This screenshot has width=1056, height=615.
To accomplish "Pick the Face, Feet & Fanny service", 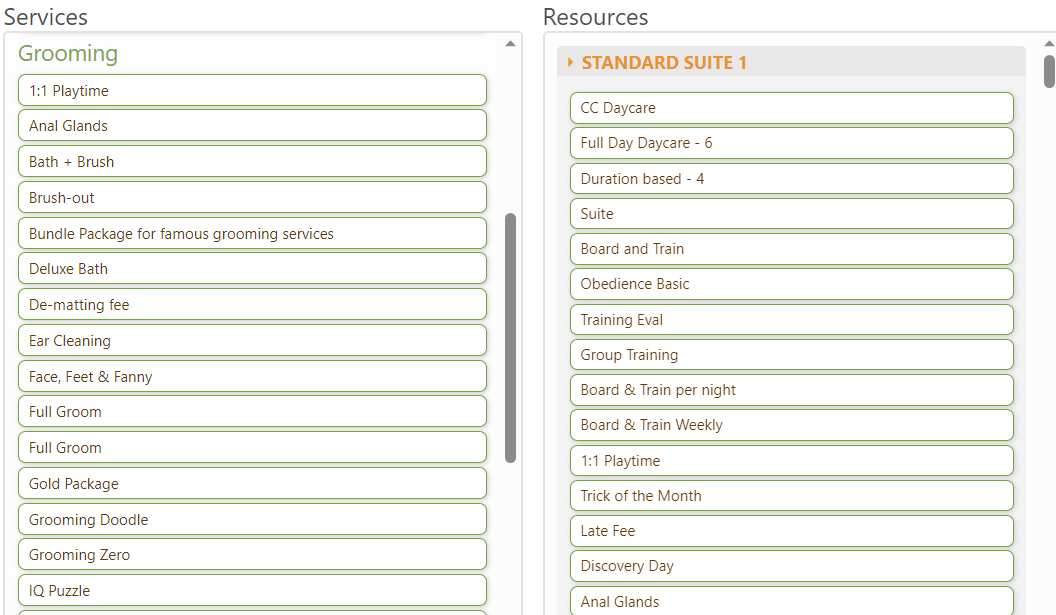I will pyautogui.click(x=253, y=376).
